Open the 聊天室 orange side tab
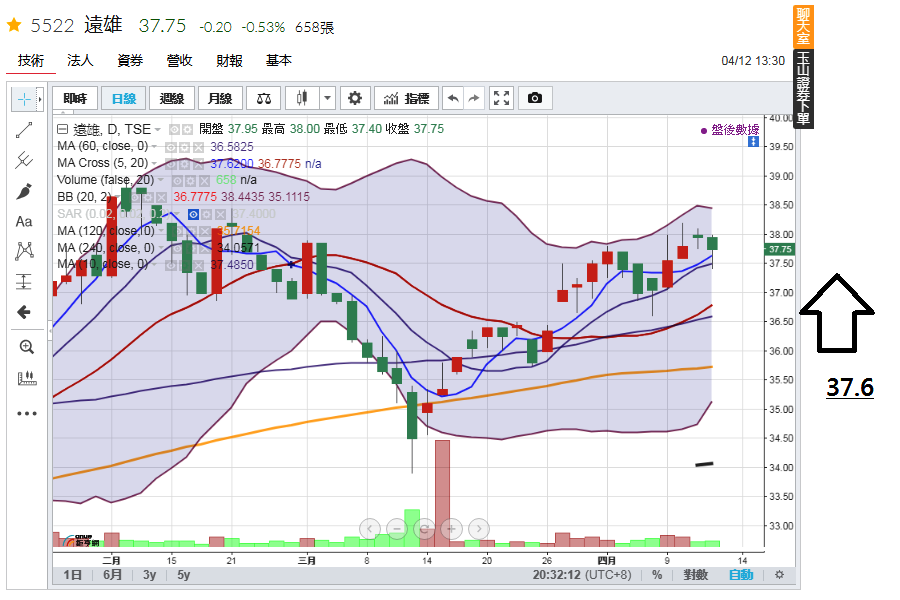The image size is (900, 600). (804, 26)
